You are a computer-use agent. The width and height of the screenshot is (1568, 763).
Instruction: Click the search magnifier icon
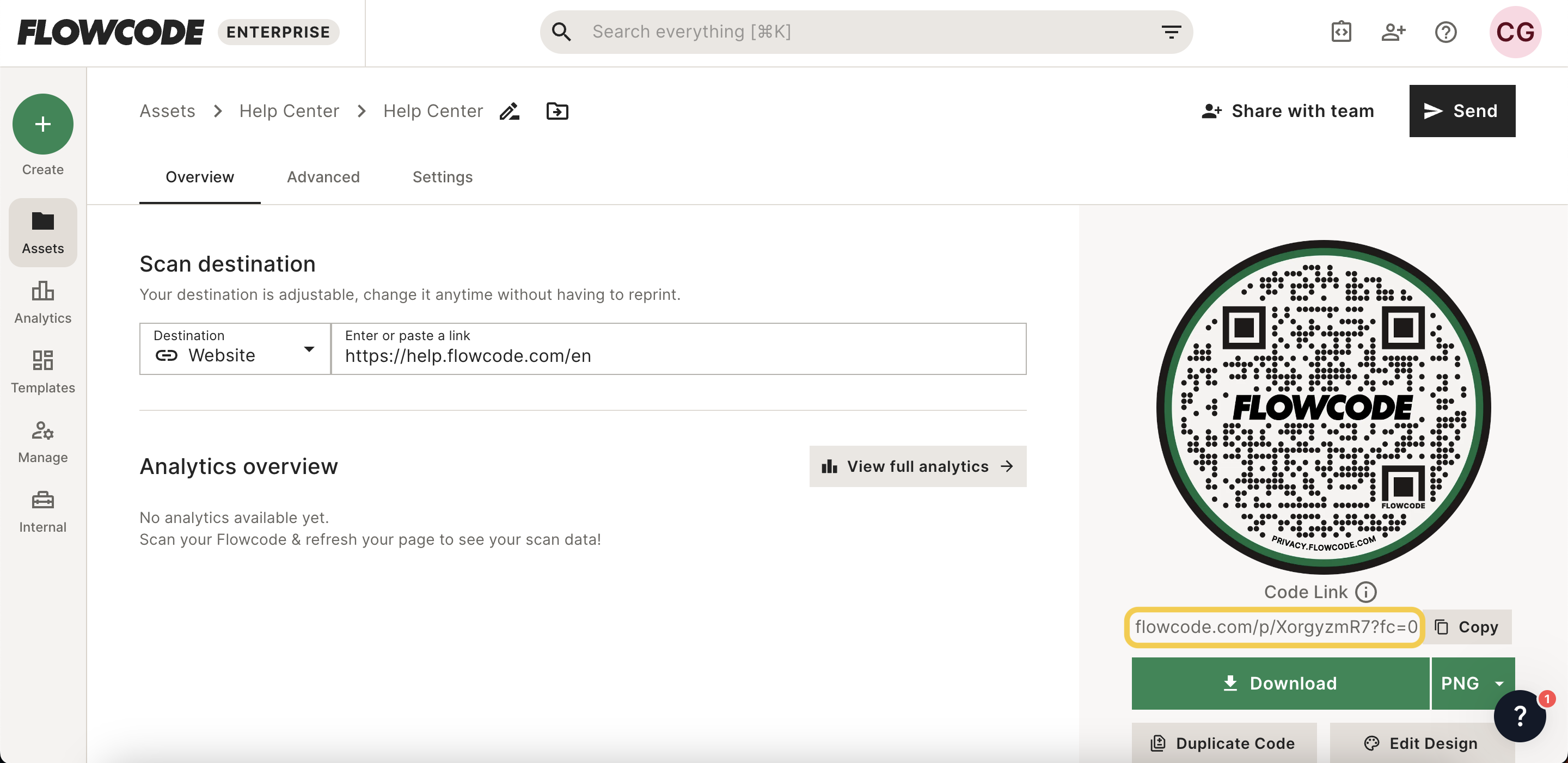point(561,32)
